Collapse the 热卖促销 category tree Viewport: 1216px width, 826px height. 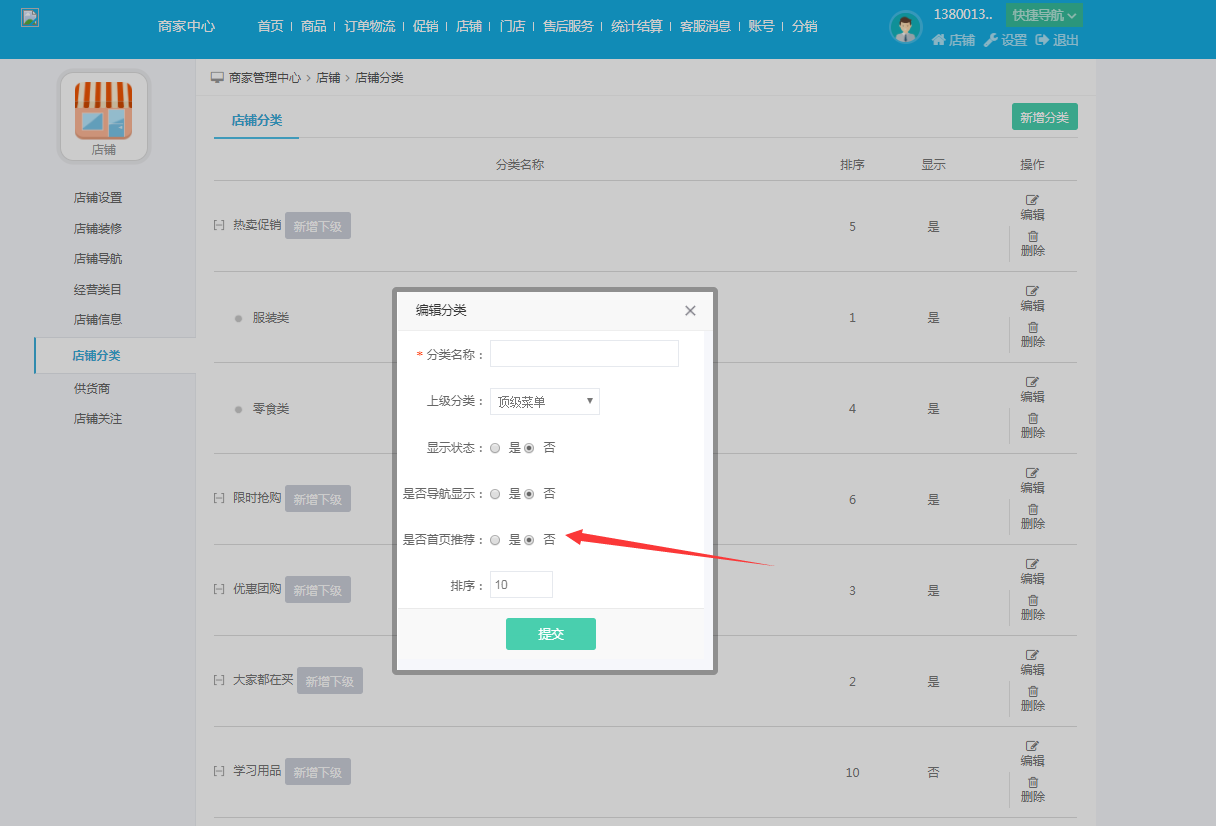219,225
